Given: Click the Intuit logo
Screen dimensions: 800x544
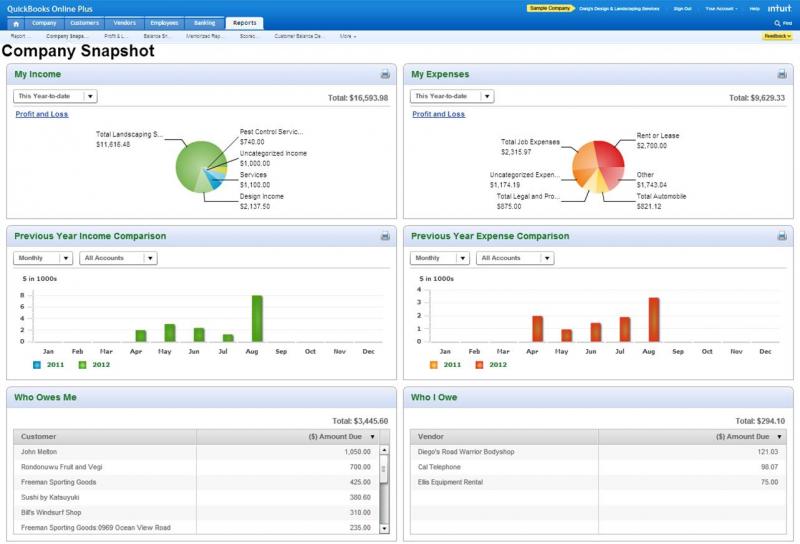Looking at the screenshot, I should click(x=779, y=8).
